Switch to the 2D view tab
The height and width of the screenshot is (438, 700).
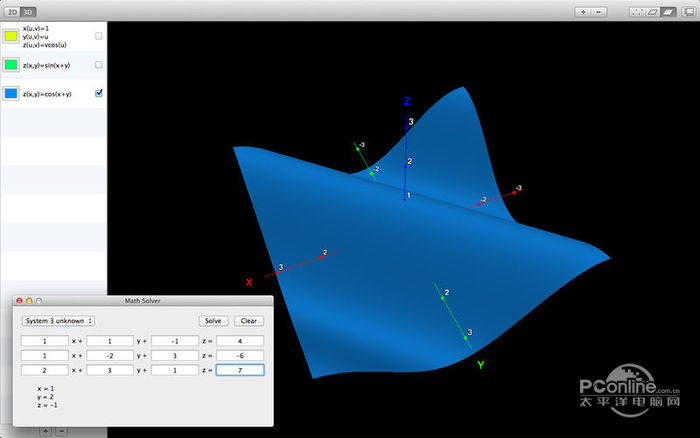pos(12,12)
